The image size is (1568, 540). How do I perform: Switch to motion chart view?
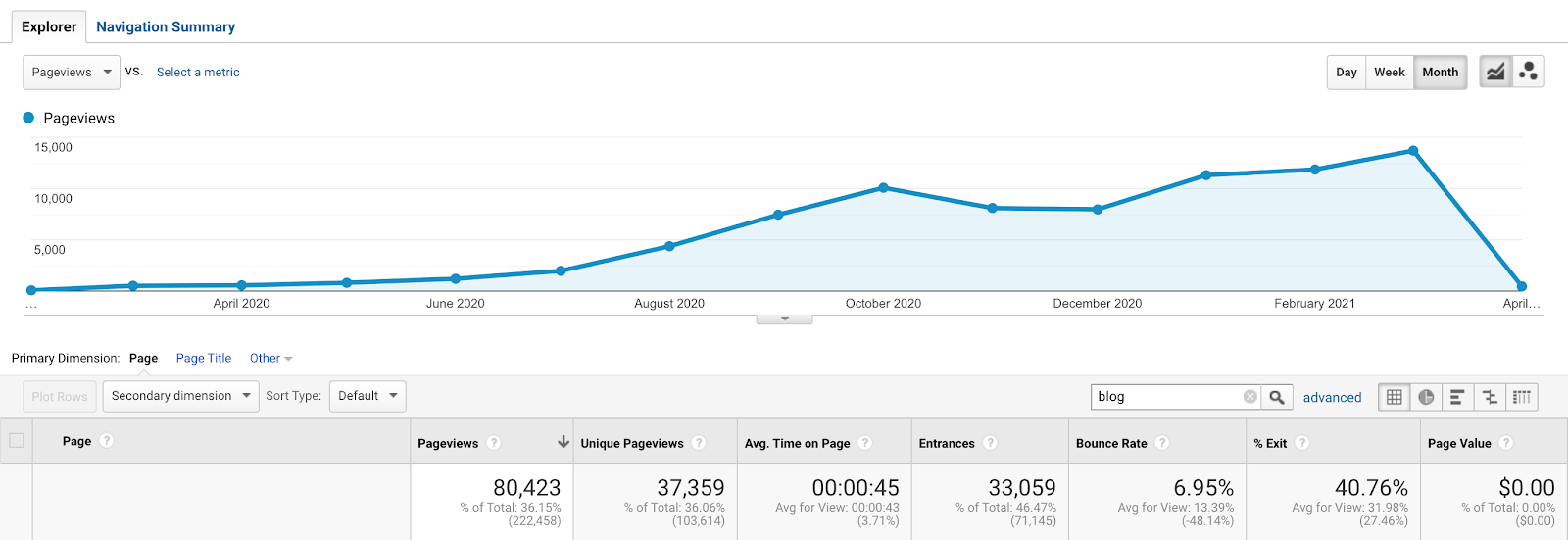[x=1528, y=72]
